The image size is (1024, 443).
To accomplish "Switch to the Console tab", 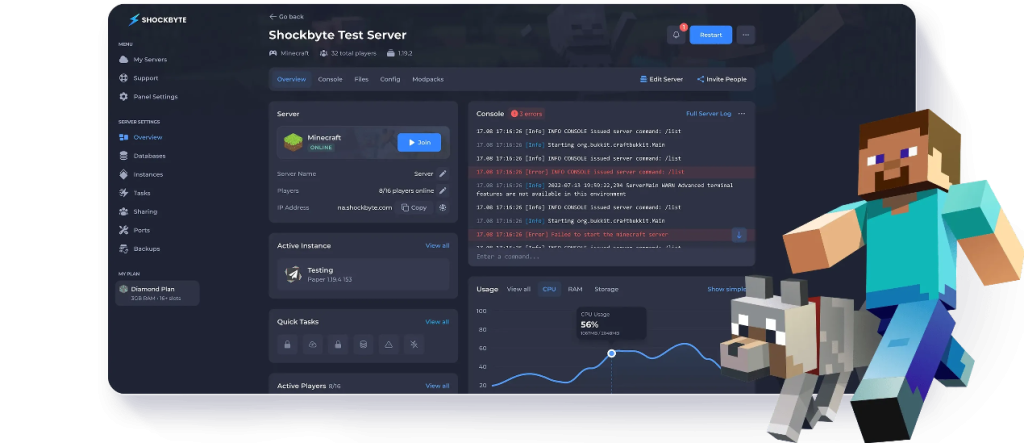I will 330,79.
